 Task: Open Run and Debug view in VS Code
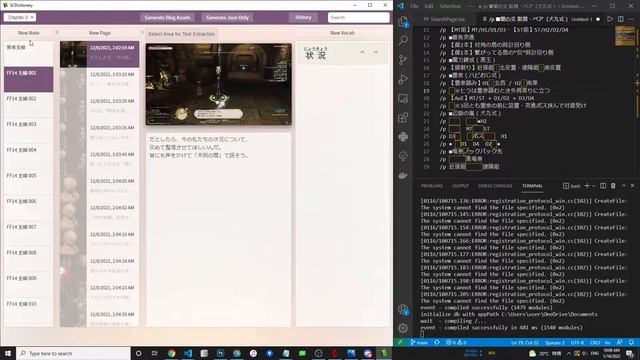point(403,79)
